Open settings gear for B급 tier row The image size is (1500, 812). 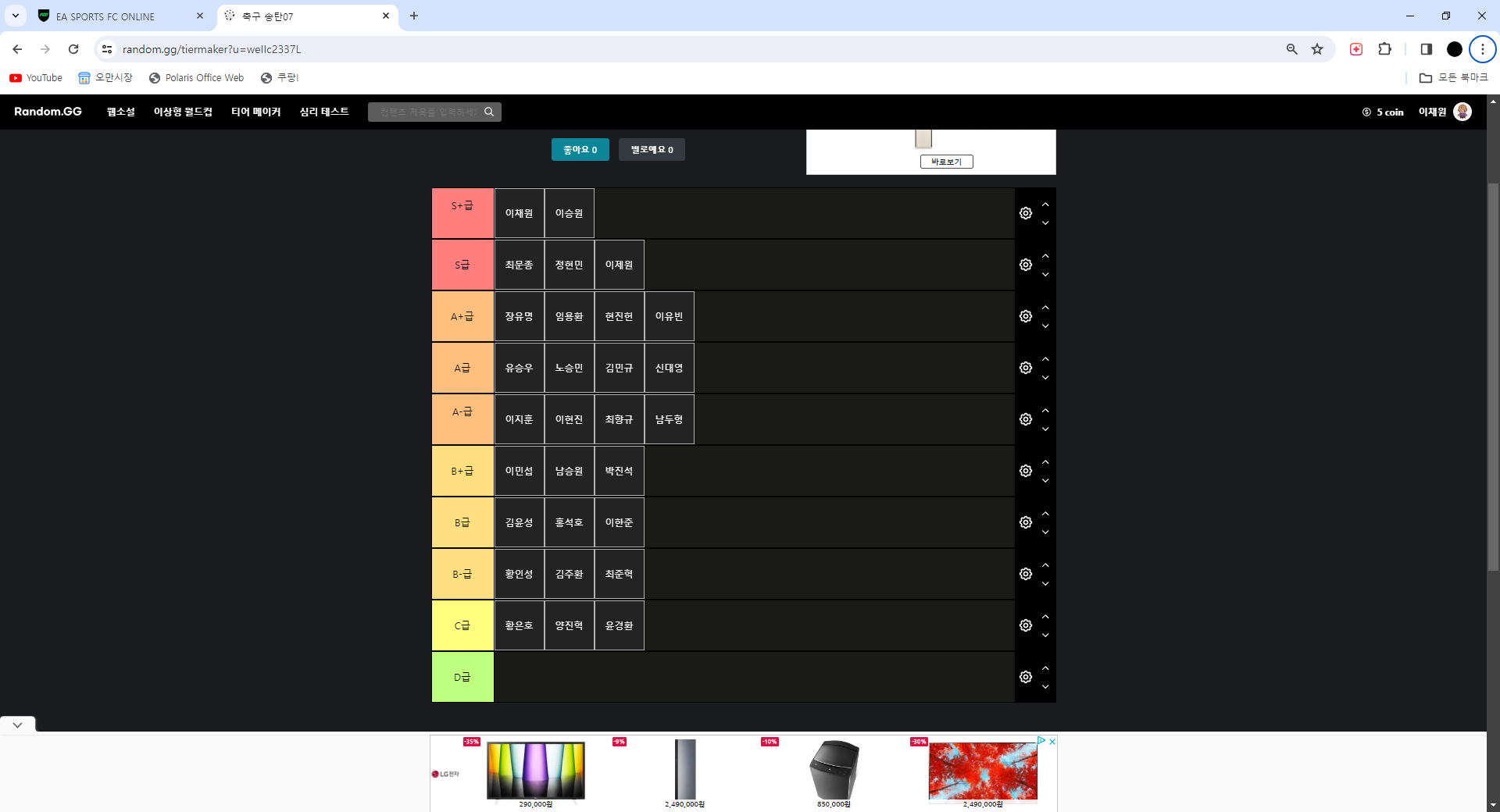tap(1026, 522)
